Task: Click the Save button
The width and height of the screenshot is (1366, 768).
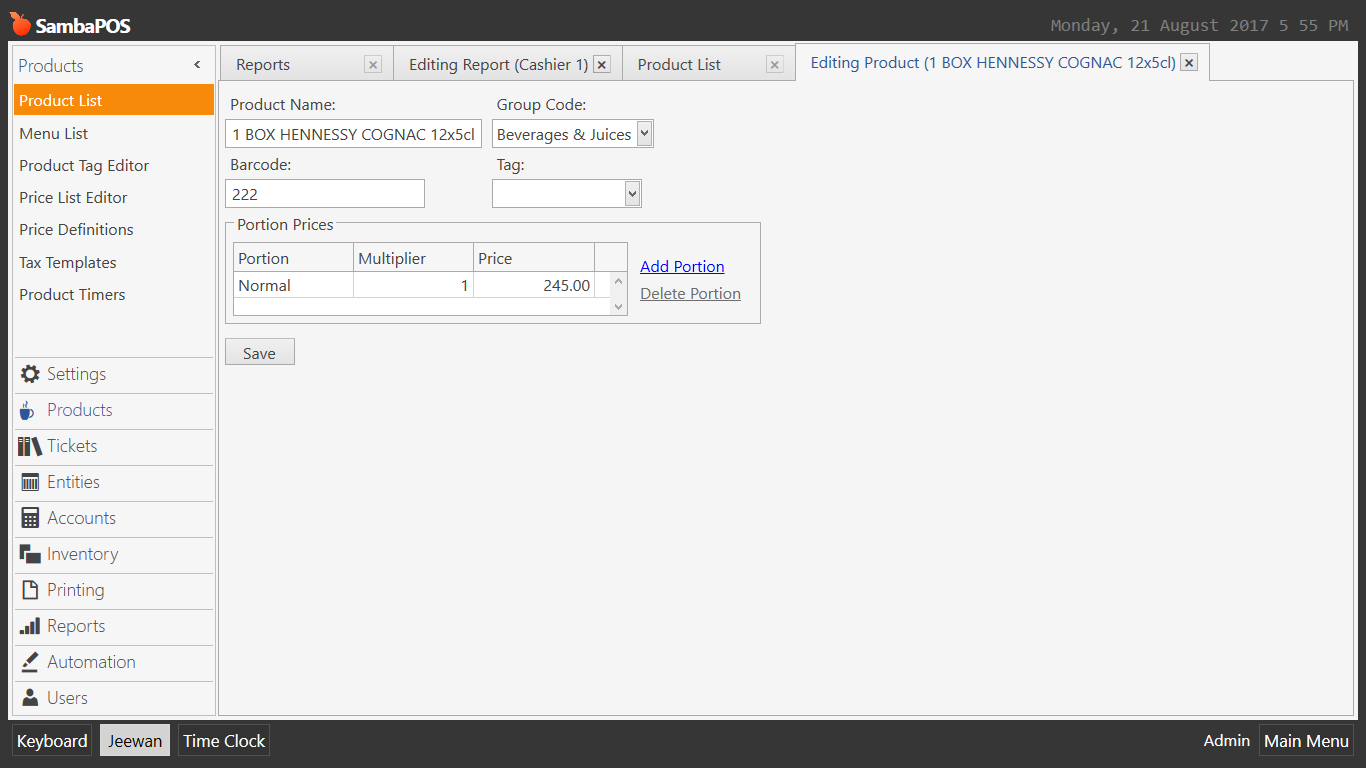Action: pos(260,352)
